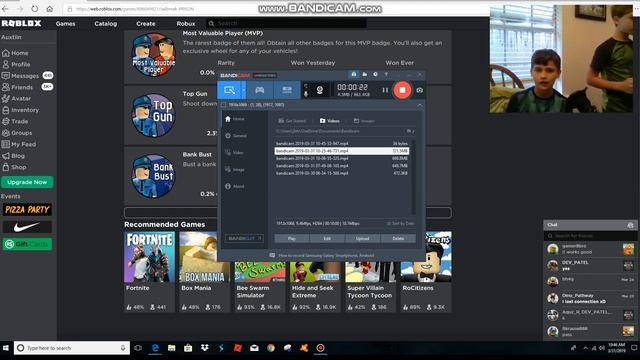The height and width of the screenshot is (360, 640).
Task: Click the Edit button in Bandicam
Action: [x=327, y=238]
